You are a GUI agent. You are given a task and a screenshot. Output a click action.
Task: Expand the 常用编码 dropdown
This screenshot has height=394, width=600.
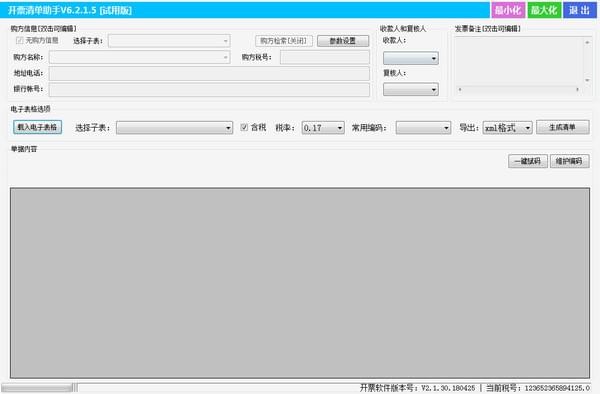[423, 128]
